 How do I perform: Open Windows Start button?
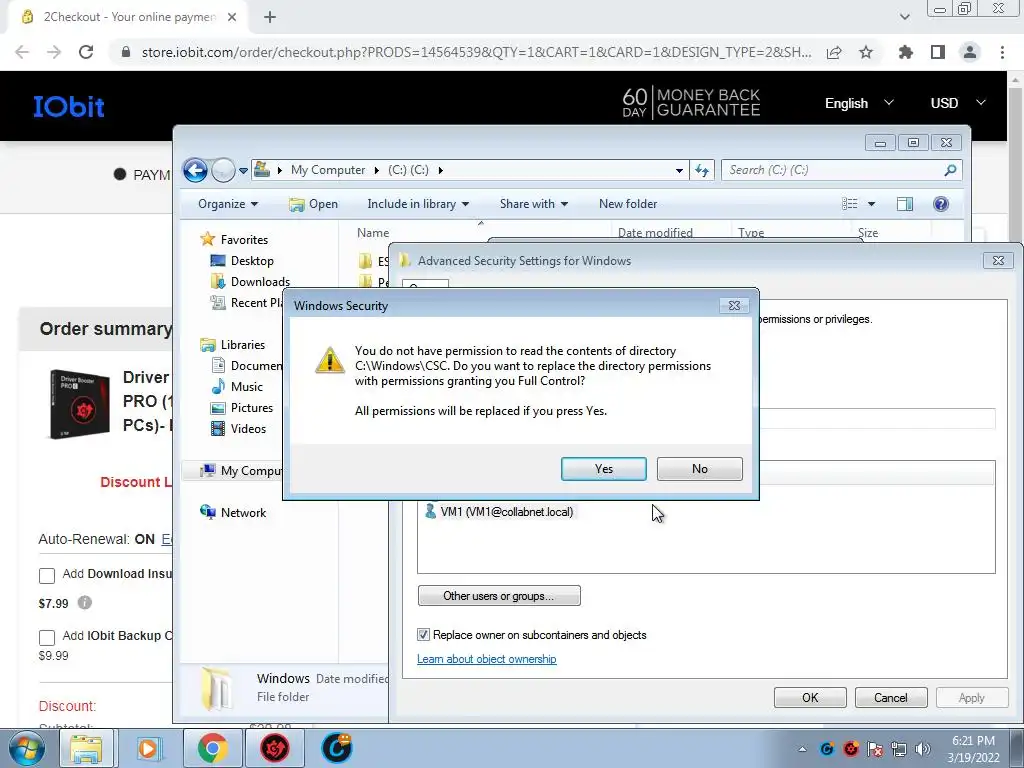pos(26,748)
